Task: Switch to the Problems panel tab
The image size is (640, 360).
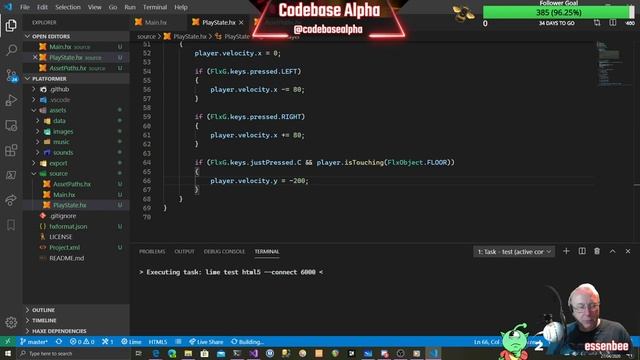Action: 152,251
